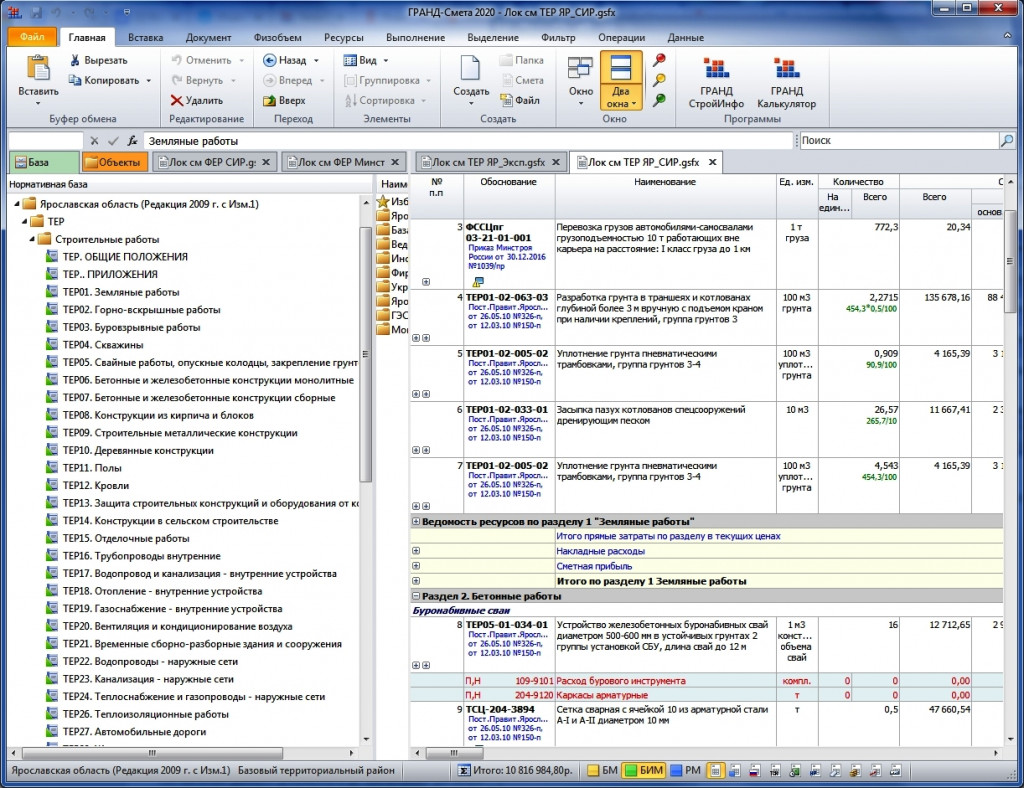The width and height of the screenshot is (1024, 788).
Task: Close the Лок см ФЕР Минст tab
Action: (395, 162)
